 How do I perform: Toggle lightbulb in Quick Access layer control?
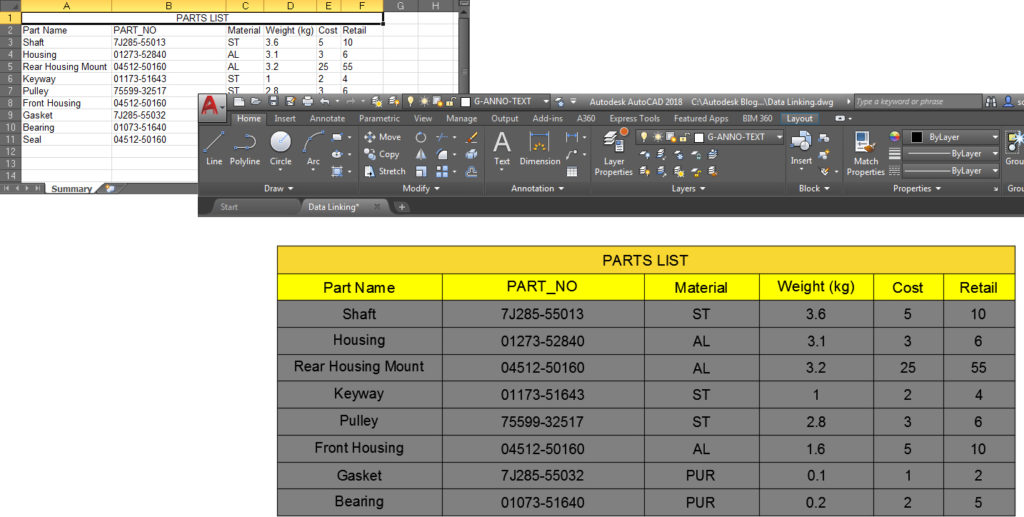(411, 101)
